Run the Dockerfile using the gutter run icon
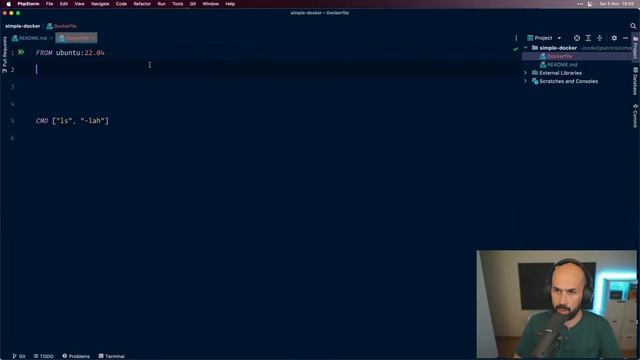 click(21, 52)
